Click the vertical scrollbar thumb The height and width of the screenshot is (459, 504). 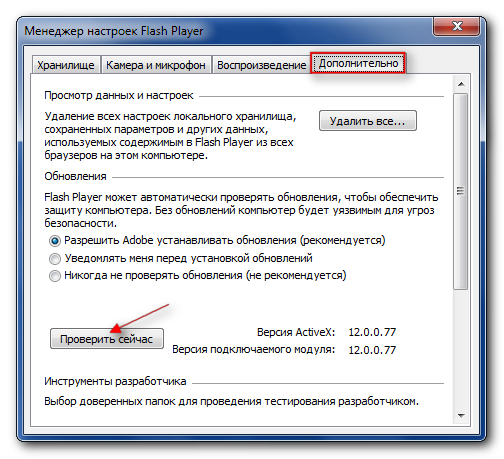click(x=461, y=191)
